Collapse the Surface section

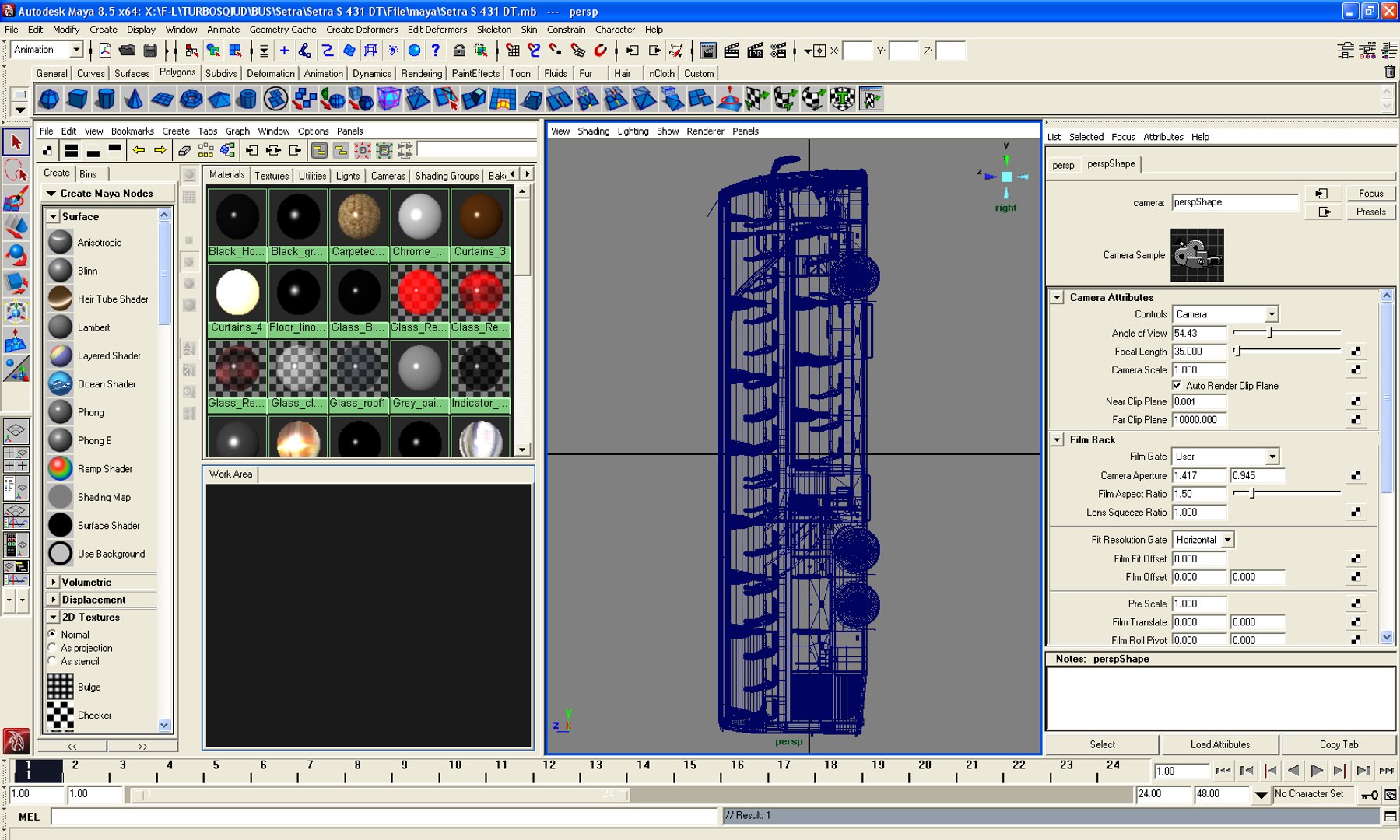coord(53,216)
